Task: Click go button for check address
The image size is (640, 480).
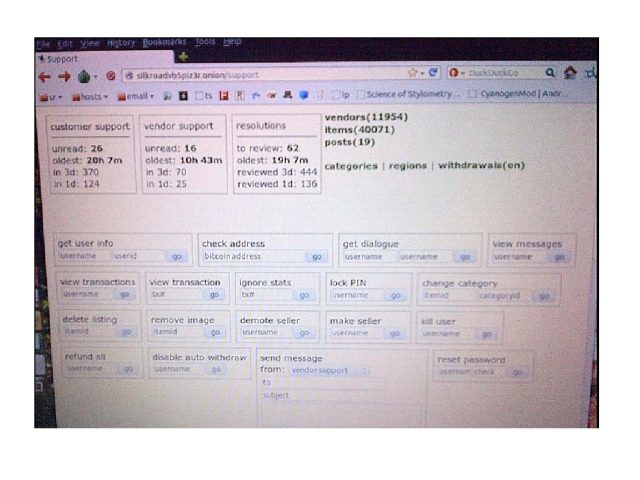Action: 316,257
